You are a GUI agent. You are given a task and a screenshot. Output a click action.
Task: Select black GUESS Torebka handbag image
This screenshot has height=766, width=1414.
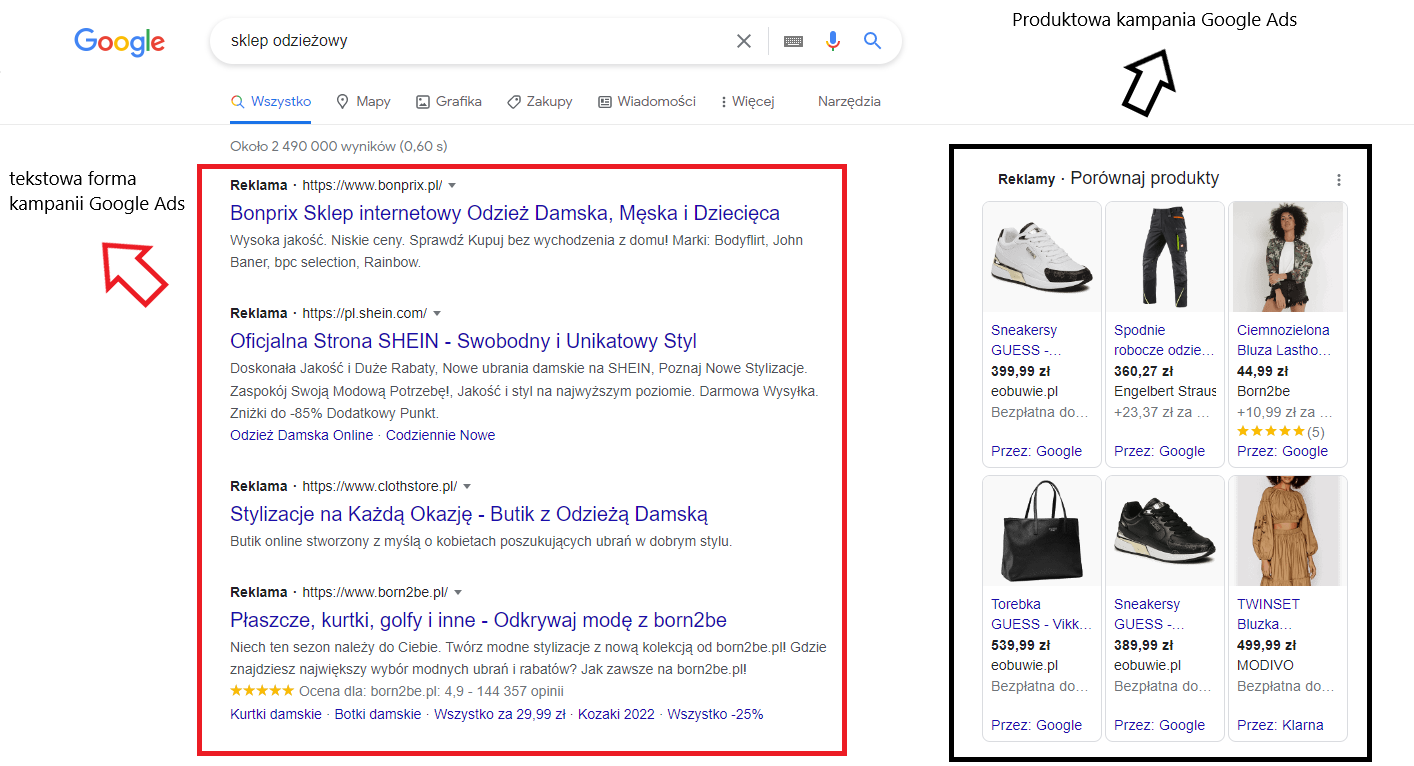(x=1042, y=531)
